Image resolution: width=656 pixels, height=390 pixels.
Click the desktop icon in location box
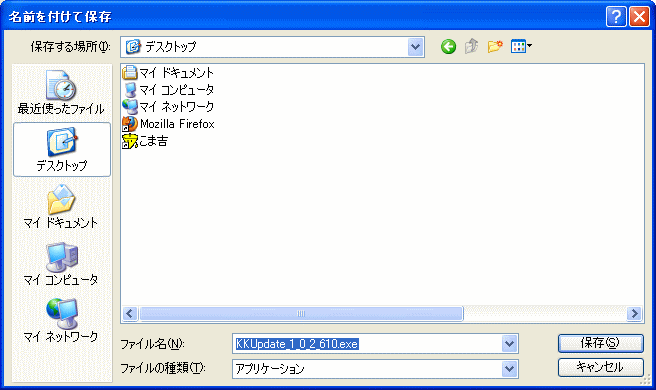click(133, 46)
